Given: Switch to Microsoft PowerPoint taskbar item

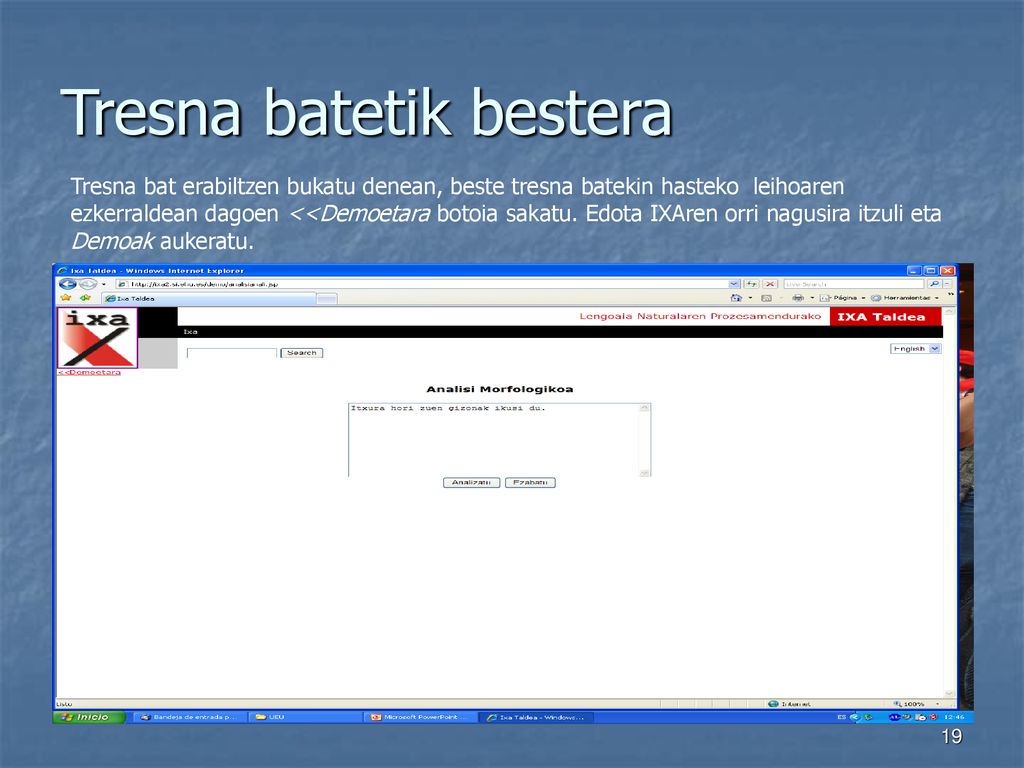Looking at the screenshot, I should click(421, 717).
